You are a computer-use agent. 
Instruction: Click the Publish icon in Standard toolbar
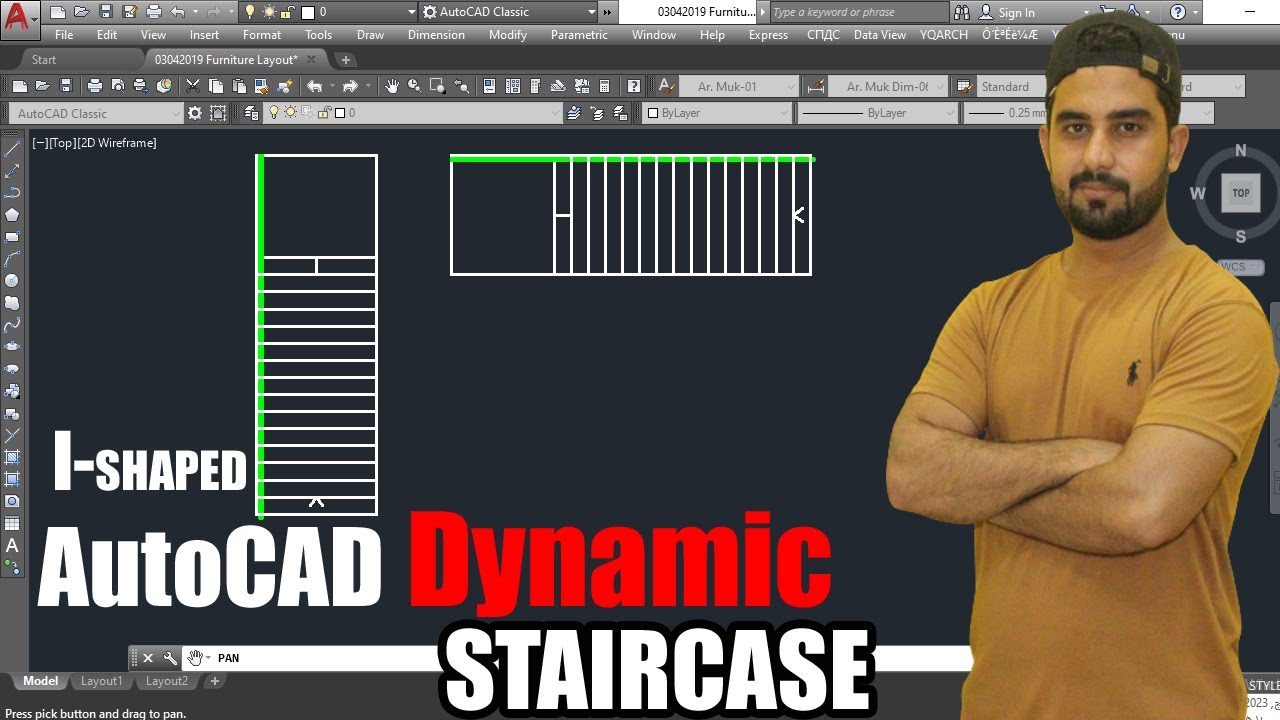tap(141, 87)
